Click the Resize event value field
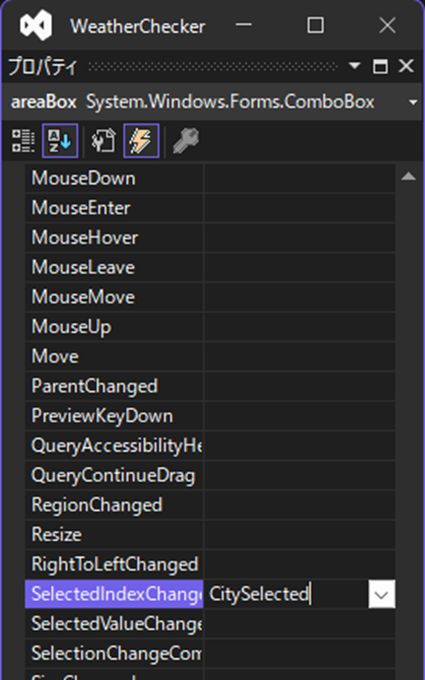This screenshot has width=425, height=680. [x=300, y=535]
